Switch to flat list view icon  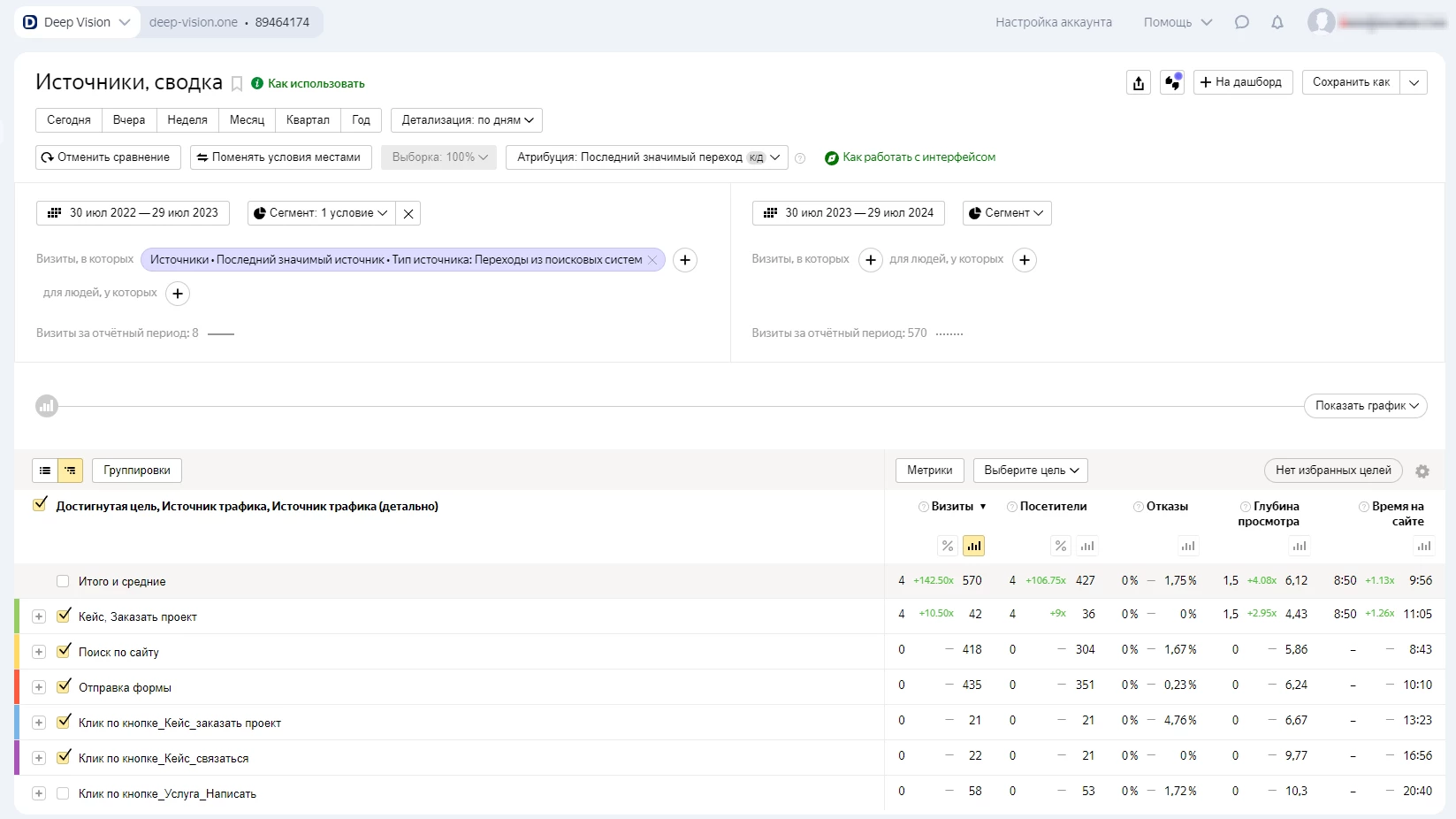(45, 471)
